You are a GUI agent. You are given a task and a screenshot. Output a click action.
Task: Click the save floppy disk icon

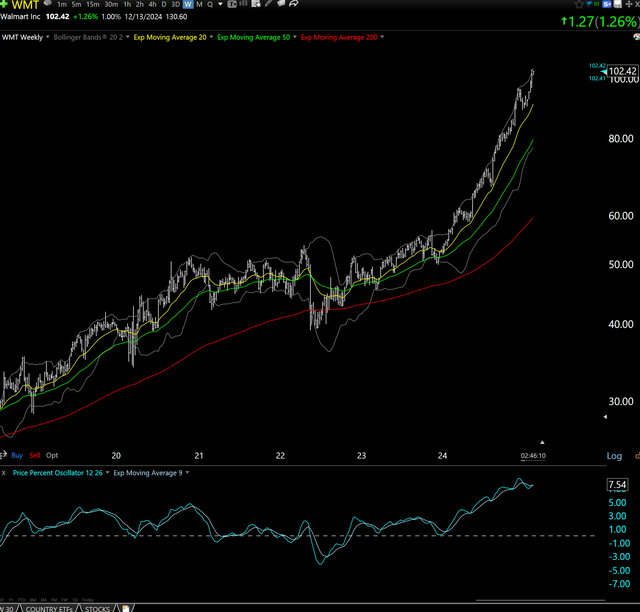point(618,4)
